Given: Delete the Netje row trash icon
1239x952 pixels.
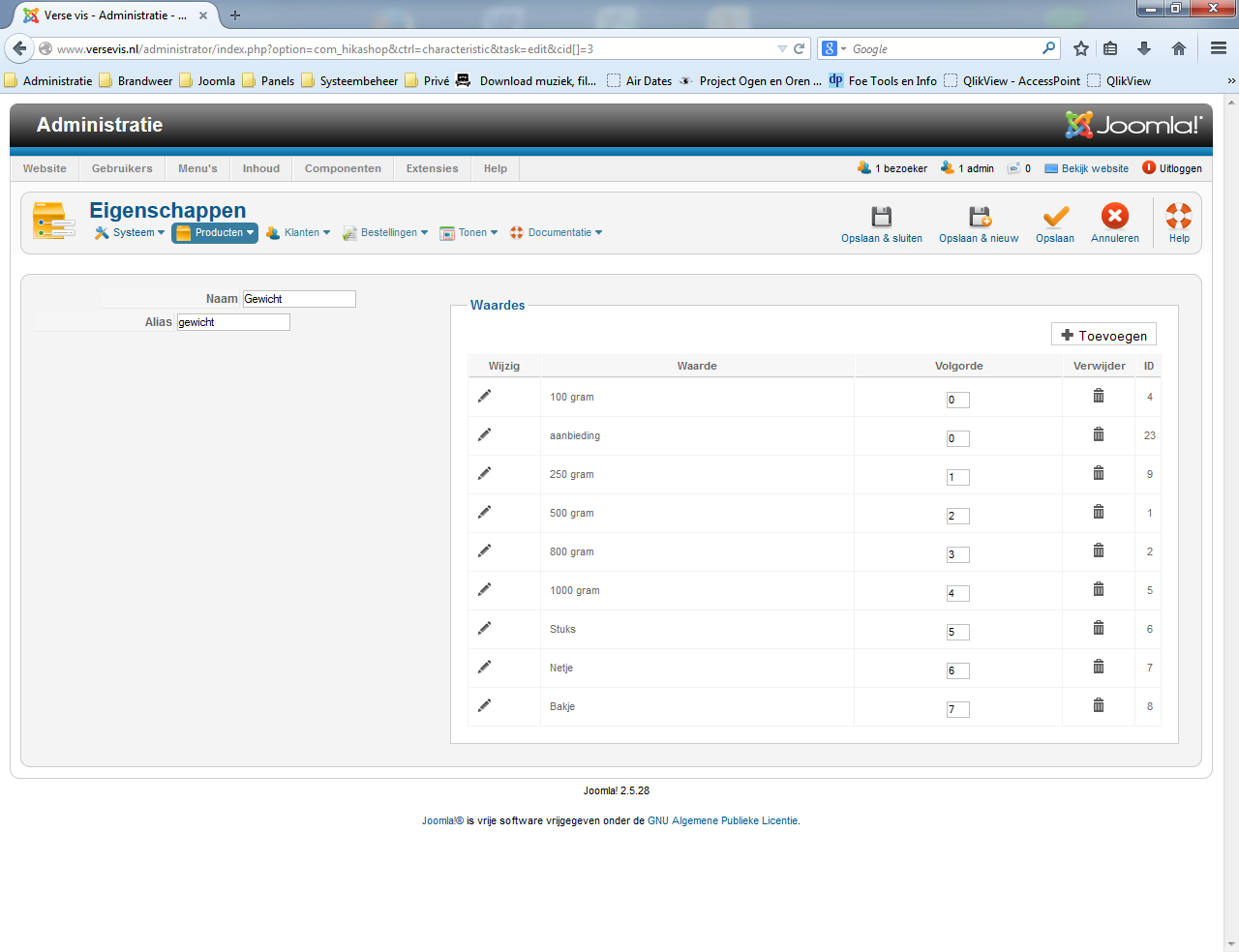Looking at the screenshot, I should 1099,667.
